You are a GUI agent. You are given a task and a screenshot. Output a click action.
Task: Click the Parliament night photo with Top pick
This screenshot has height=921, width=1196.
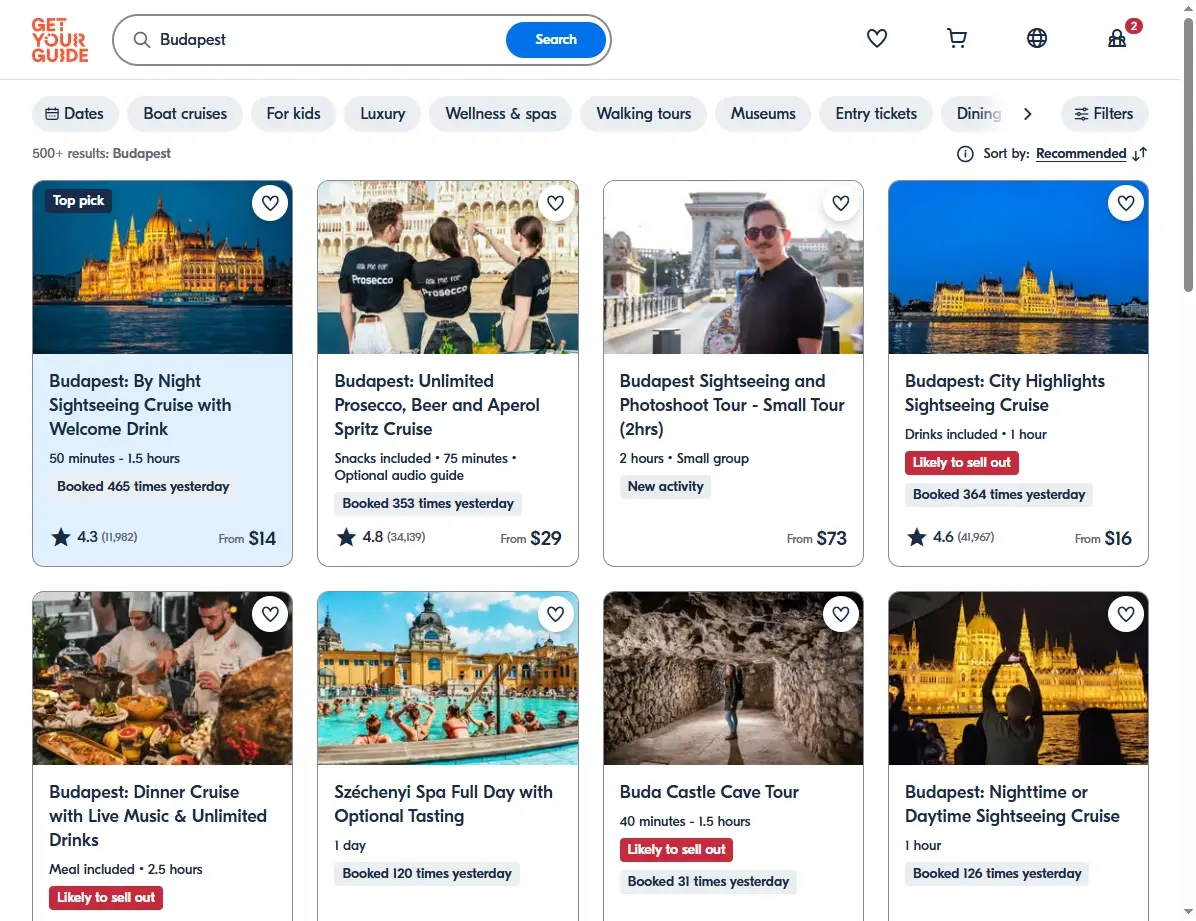click(162, 267)
